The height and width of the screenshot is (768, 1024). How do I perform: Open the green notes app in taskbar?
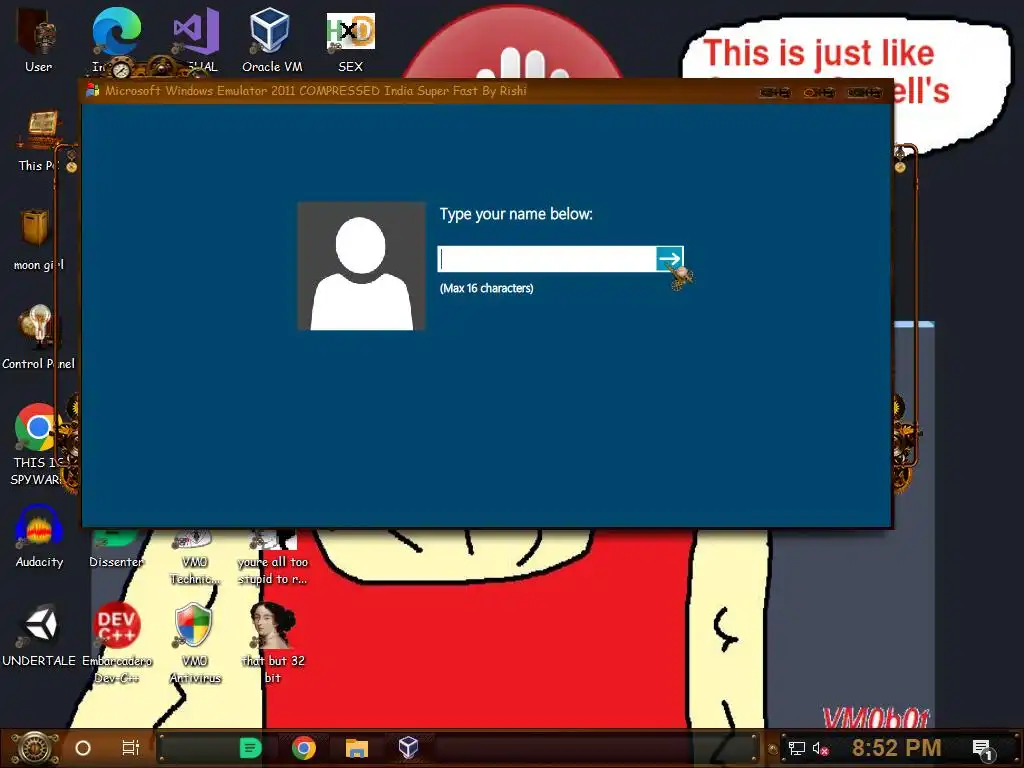click(250, 748)
